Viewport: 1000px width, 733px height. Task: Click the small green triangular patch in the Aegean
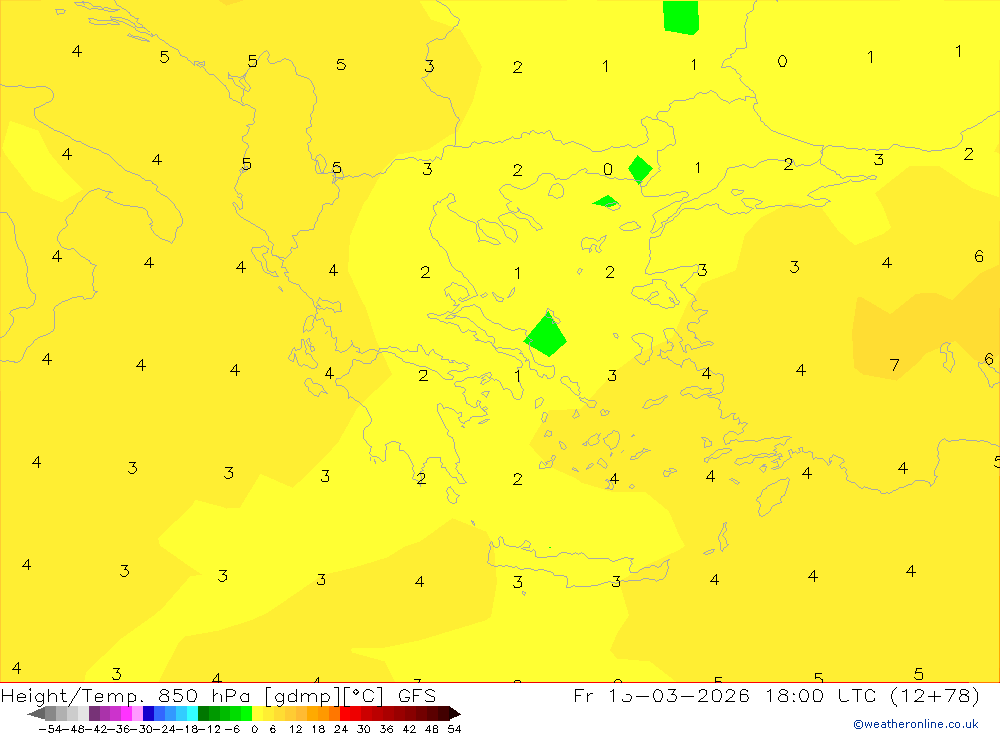click(606, 202)
